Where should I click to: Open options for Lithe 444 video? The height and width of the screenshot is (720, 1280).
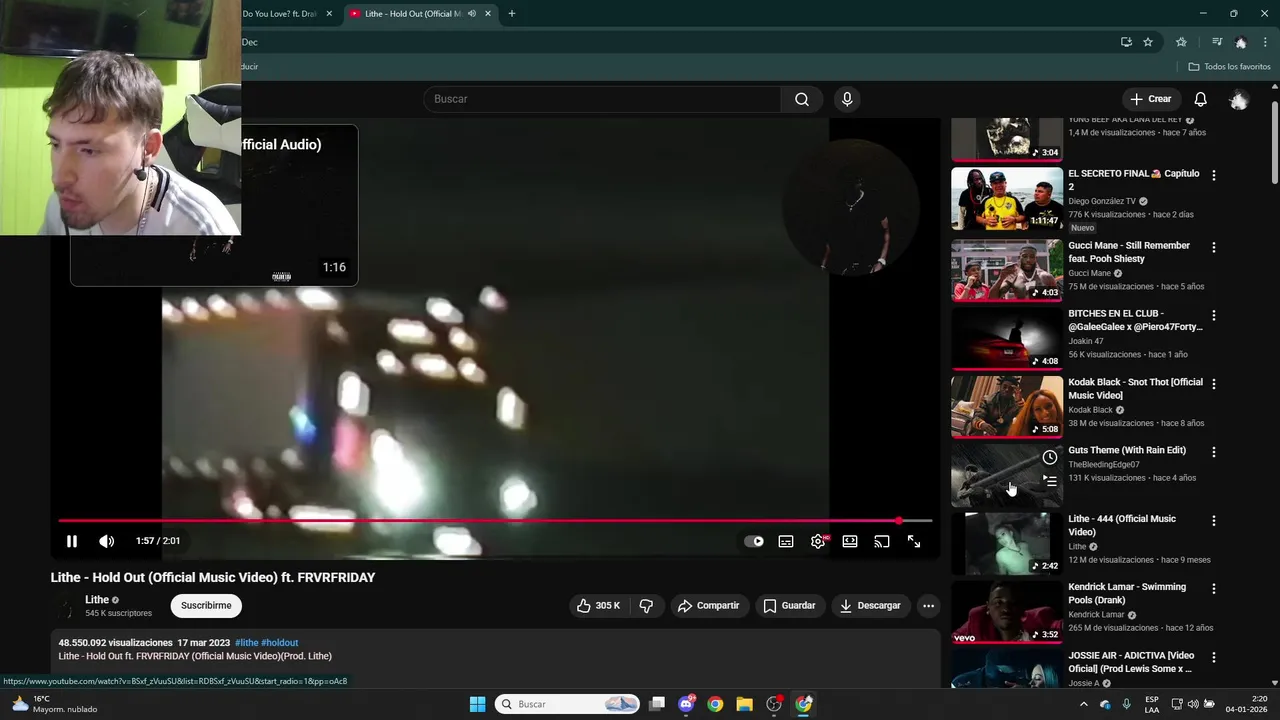click(x=1214, y=521)
